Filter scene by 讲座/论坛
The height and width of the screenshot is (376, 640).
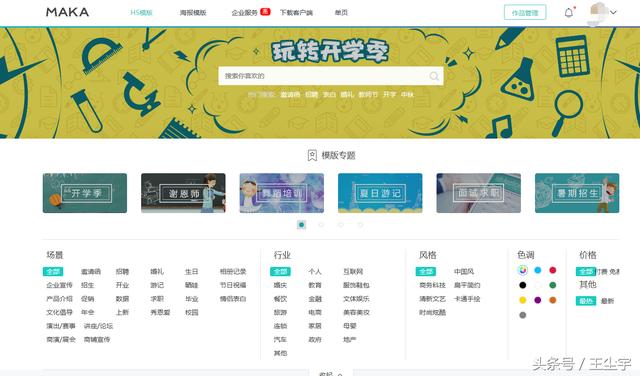[x=98, y=326]
